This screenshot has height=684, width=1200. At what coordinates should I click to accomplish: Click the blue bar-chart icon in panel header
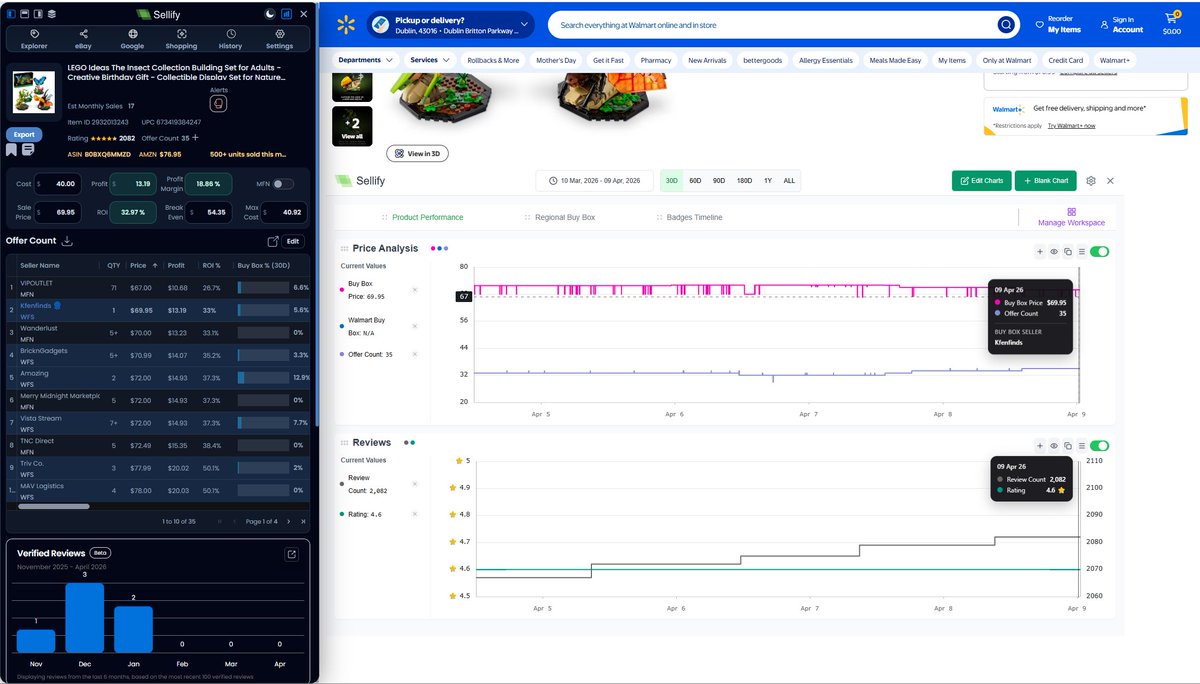click(x=287, y=14)
